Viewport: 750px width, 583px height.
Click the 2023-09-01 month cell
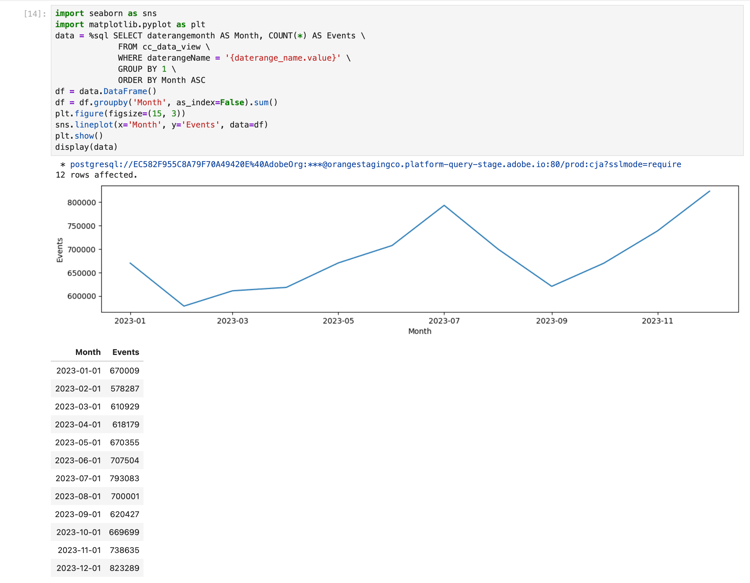(78, 515)
